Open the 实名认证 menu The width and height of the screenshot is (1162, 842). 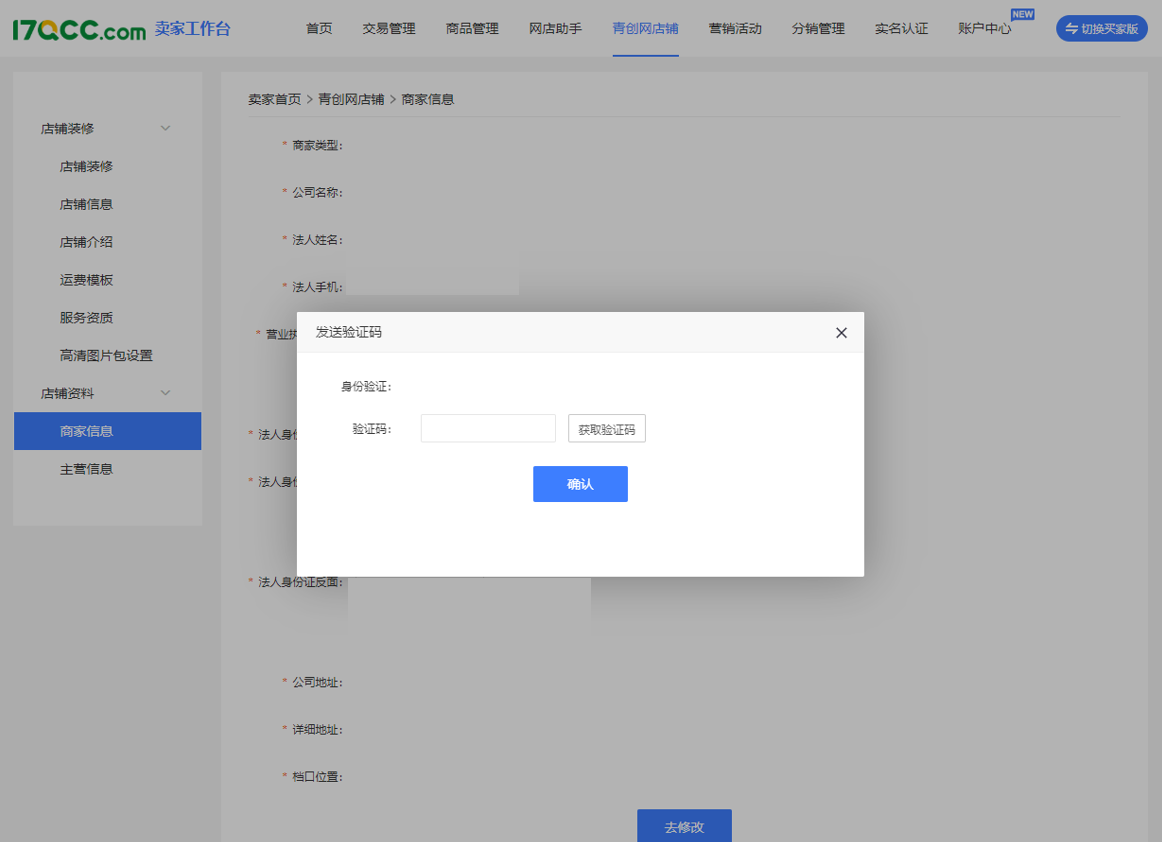901,29
